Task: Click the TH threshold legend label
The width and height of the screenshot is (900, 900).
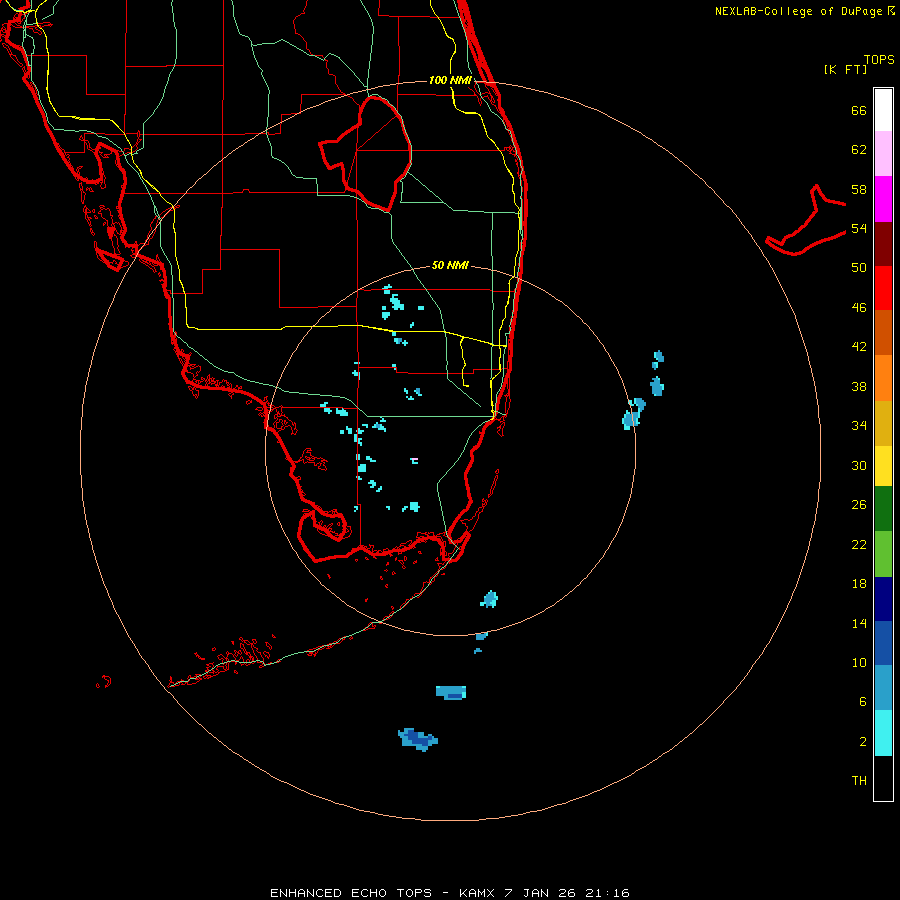Action: pyautogui.click(x=859, y=781)
